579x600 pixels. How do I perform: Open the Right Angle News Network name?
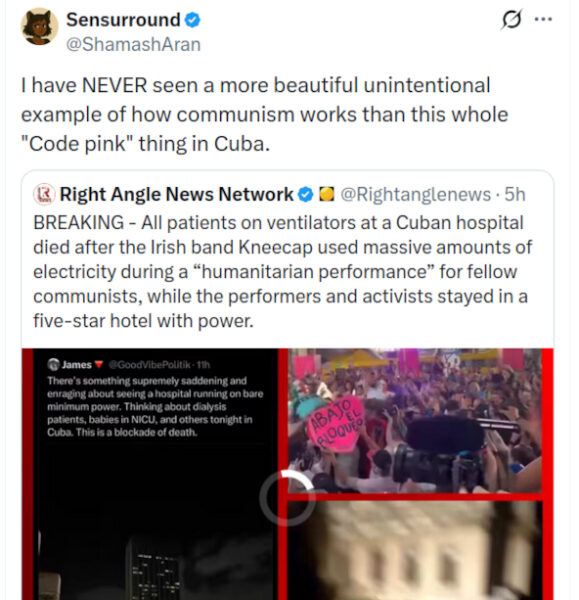click(x=176, y=194)
